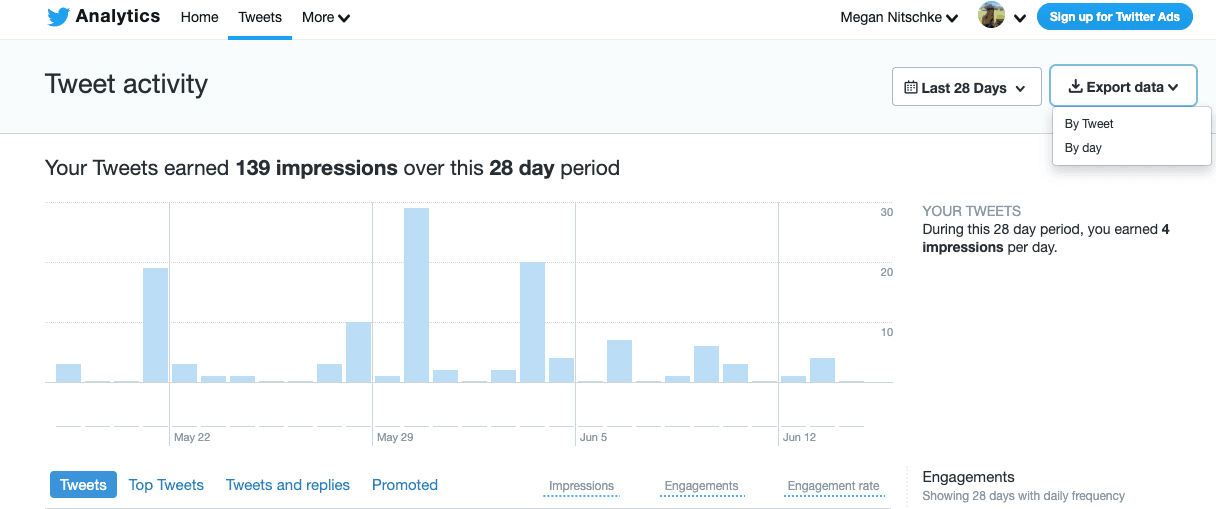The width and height of the screenshot is (1216, 509).
Task: Select the Tweets pill tab
Action: (x=83, y=485)
